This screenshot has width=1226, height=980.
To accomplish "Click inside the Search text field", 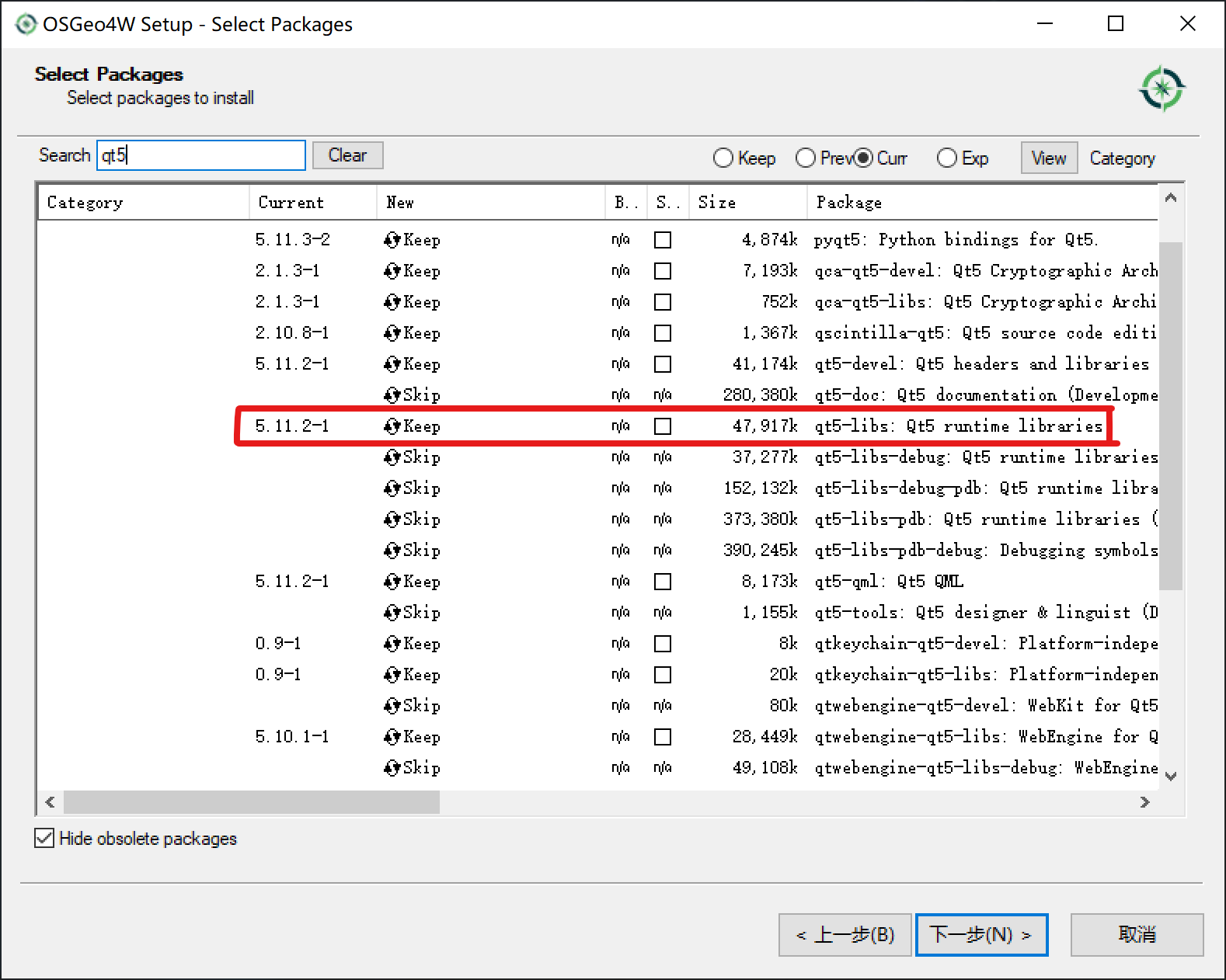I will [x=200, y=155].
